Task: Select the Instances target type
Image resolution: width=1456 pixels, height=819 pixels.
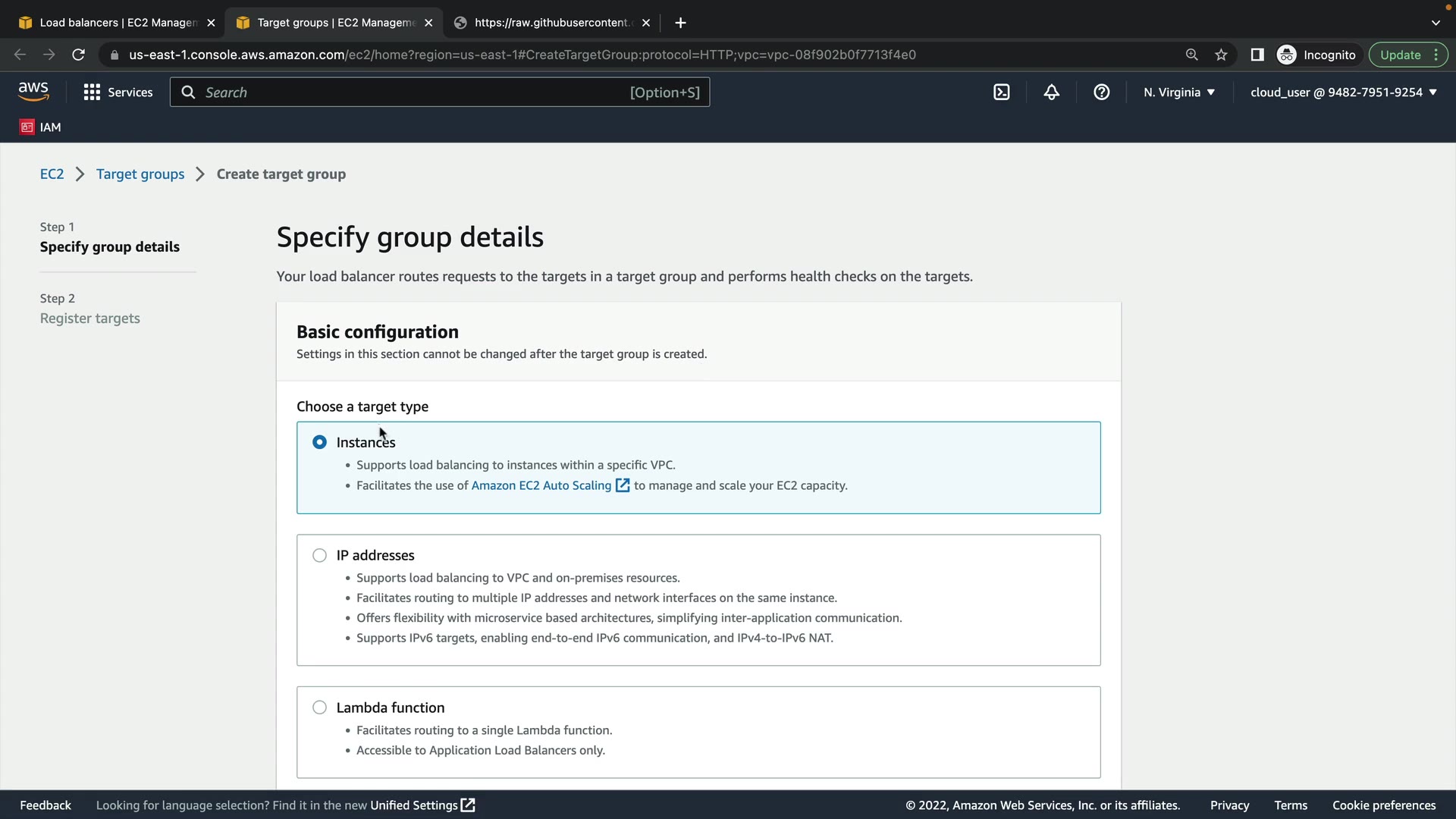Action: coord(319,442)
